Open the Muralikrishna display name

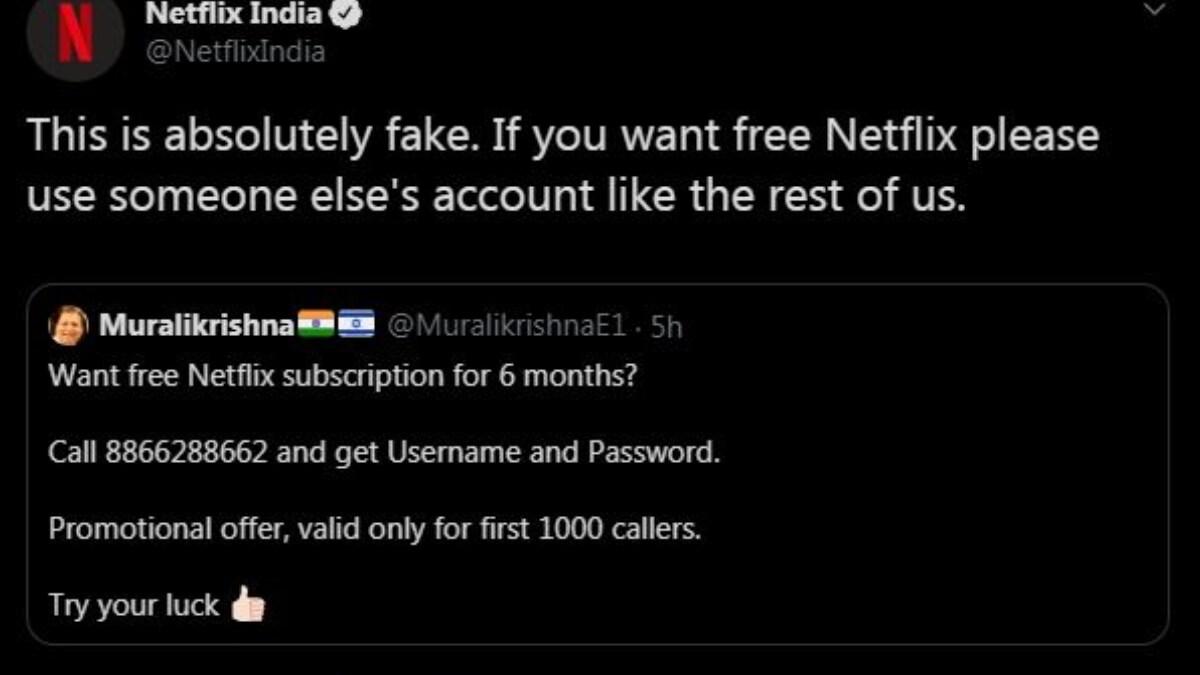point(196,325)
